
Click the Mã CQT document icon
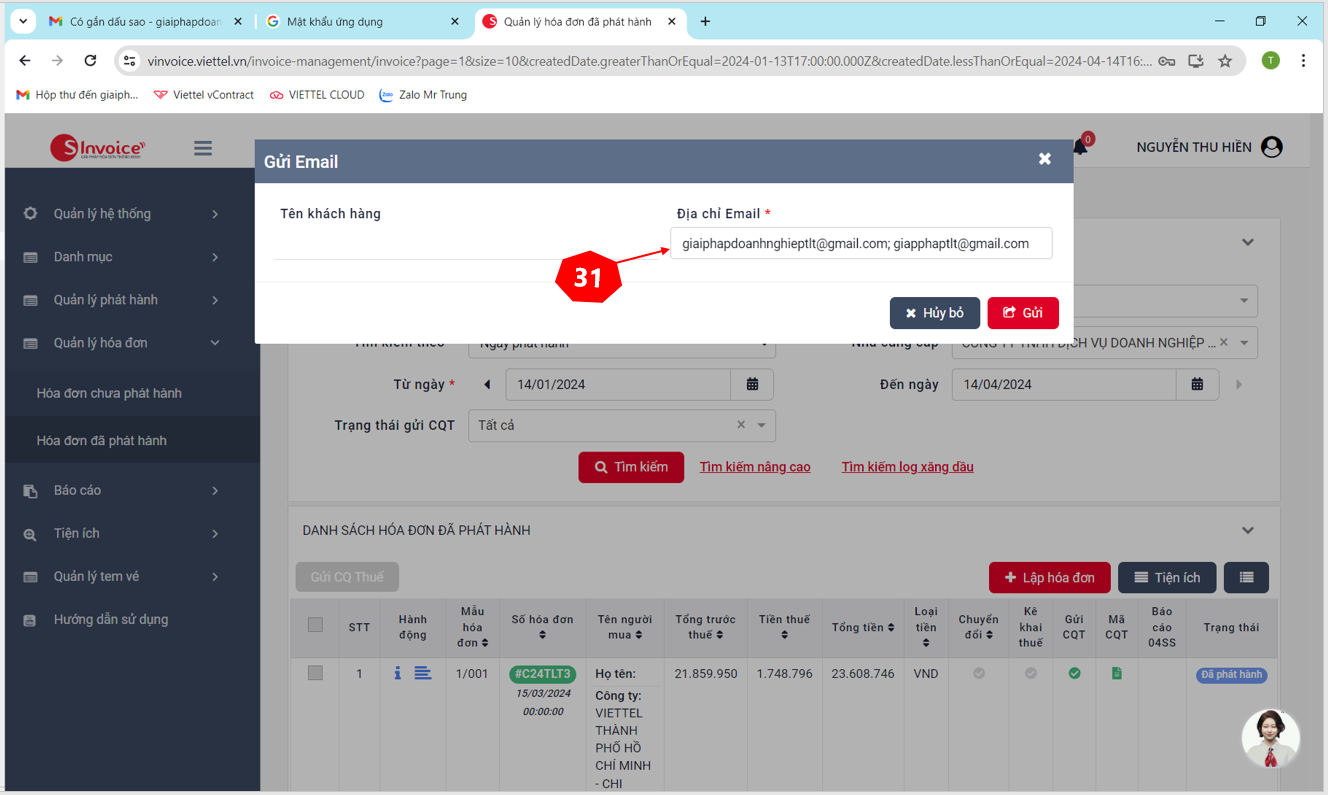click(x=1116, y=674)
